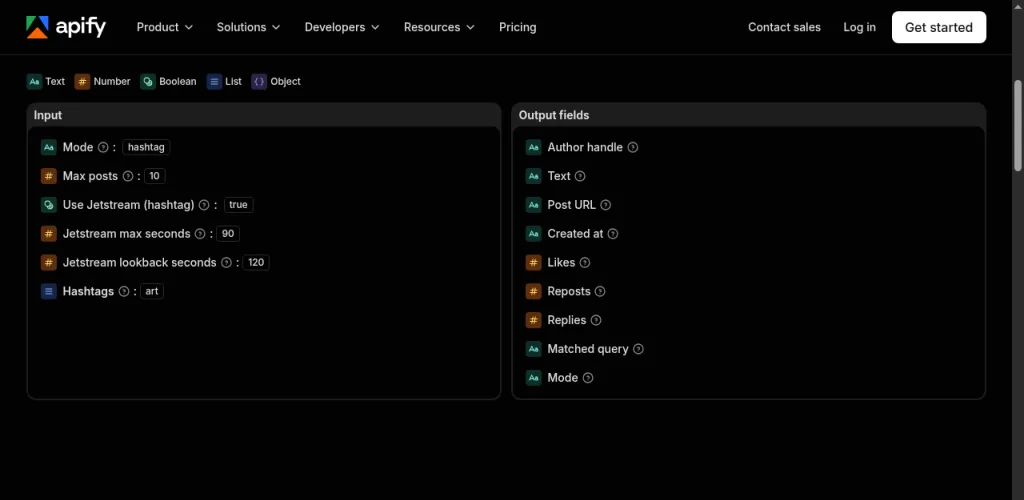Click the 'Author handle' field label
Image resolution: width=1024 pixels, height=500 pixels.
pyautogui.click(x=585, y=148)
